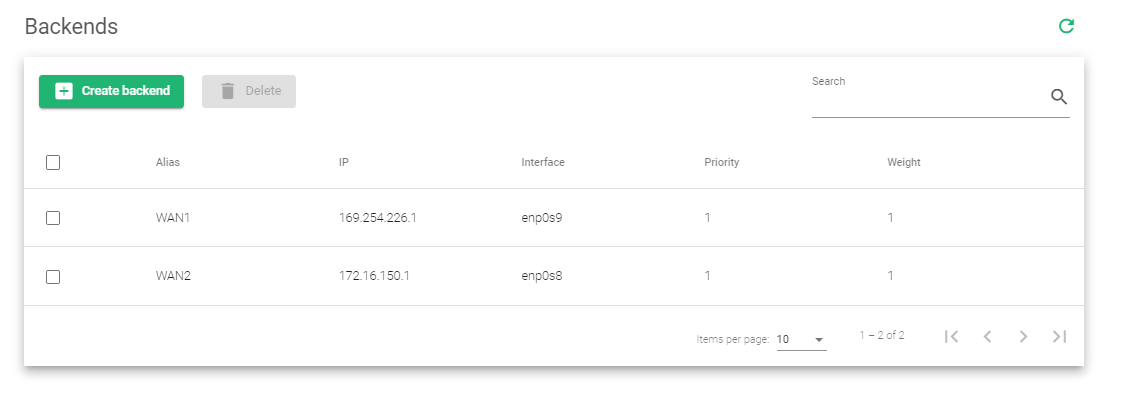This screenshot has width=1123, height=394.
Task: Sort by Priority column header
Action: (721, 163)
